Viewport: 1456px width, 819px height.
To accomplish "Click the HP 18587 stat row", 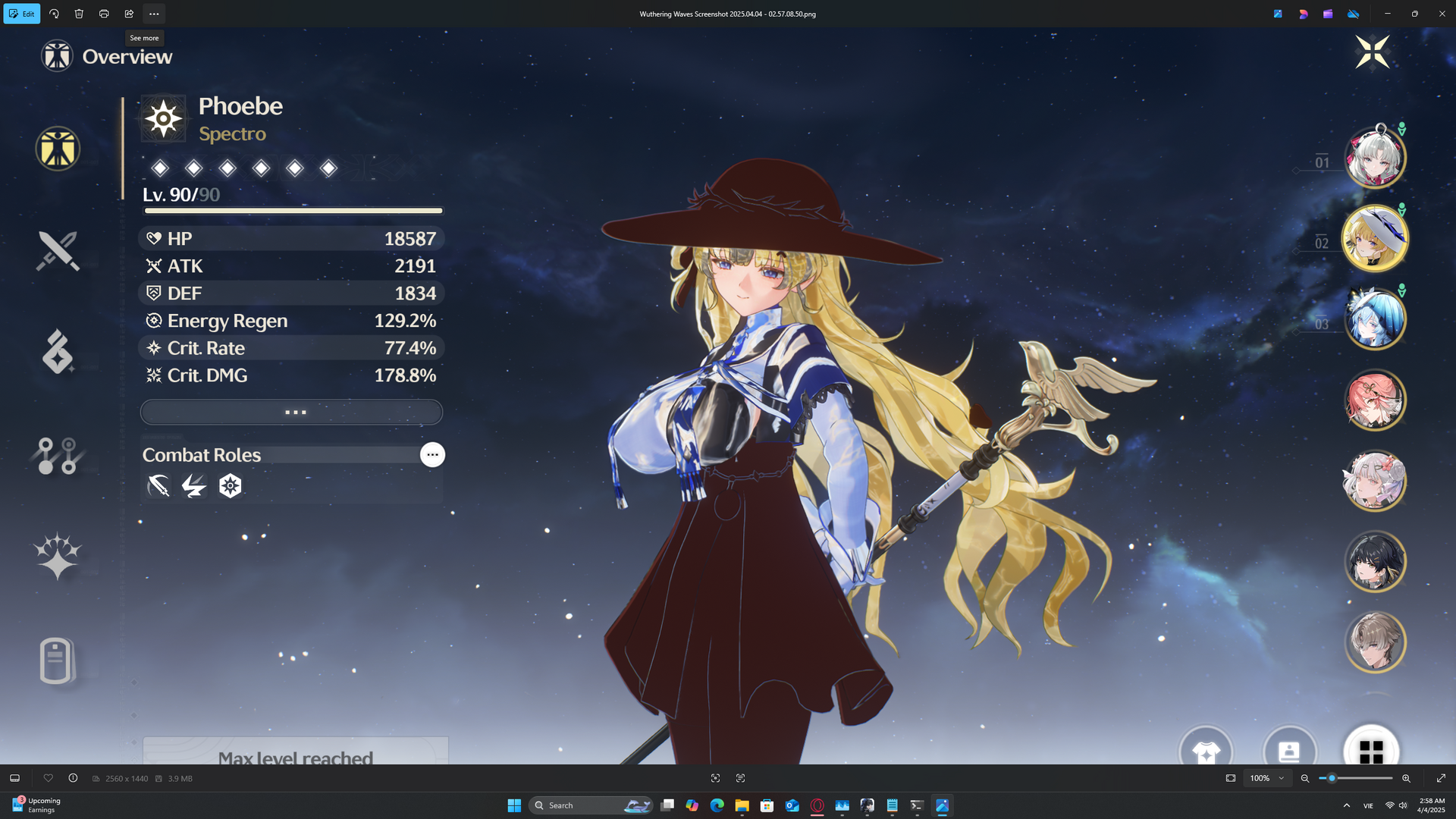I will coord(292,239).
